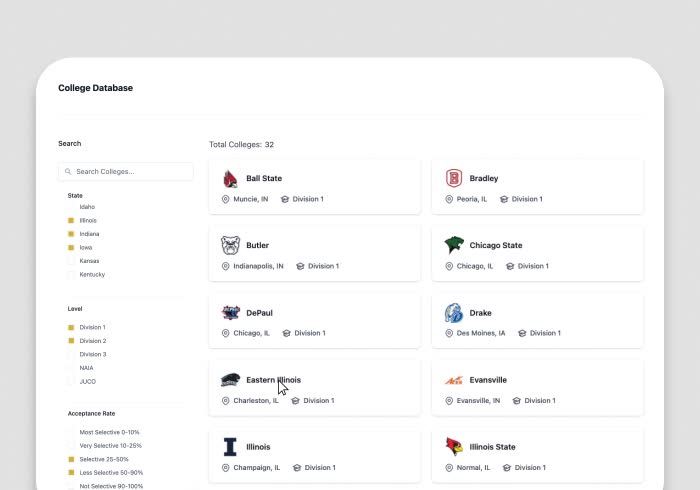This screenshot has width=700, height=490.
Task: Uncheck Less Selective 50-90% filter
Action: click(x=71, y=473)
